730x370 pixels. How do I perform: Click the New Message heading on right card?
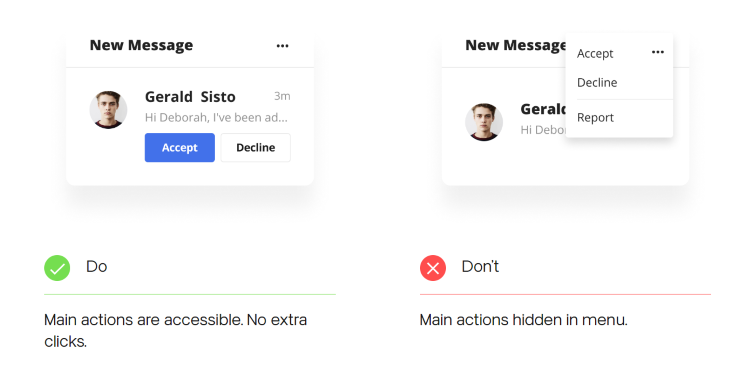point(515,45)
